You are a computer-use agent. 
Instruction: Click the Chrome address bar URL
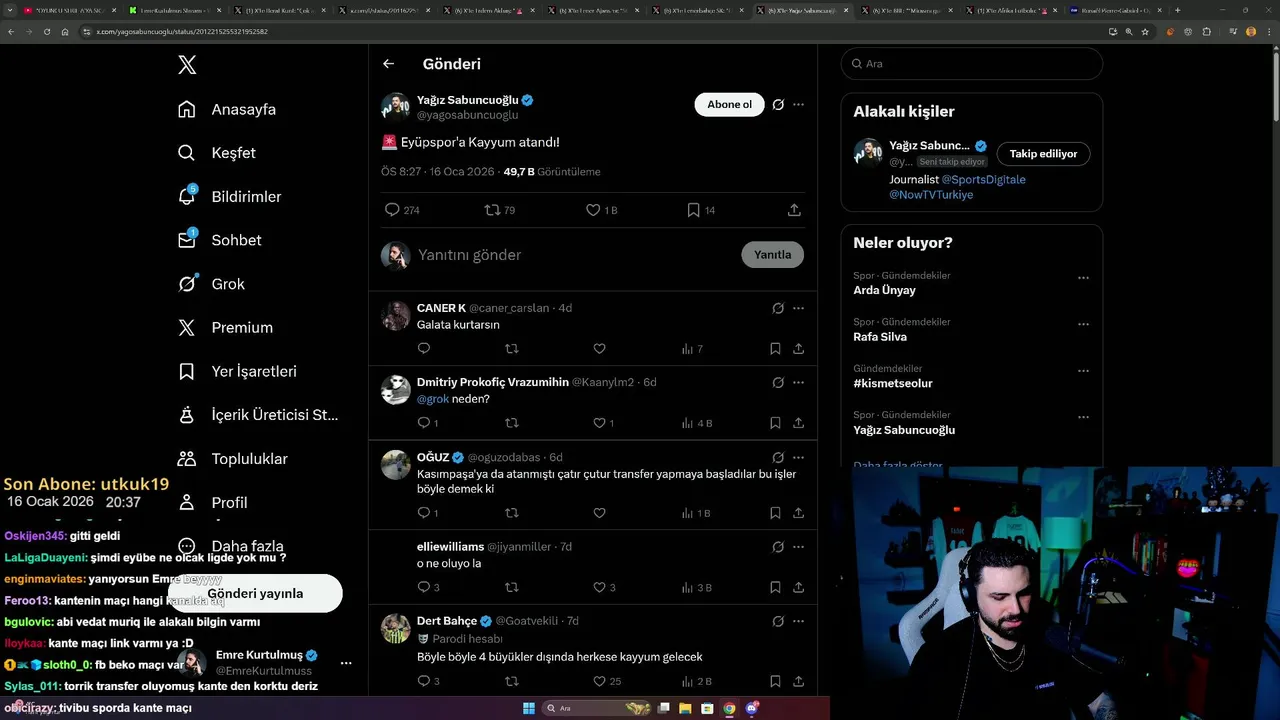(x=181, y=31)
